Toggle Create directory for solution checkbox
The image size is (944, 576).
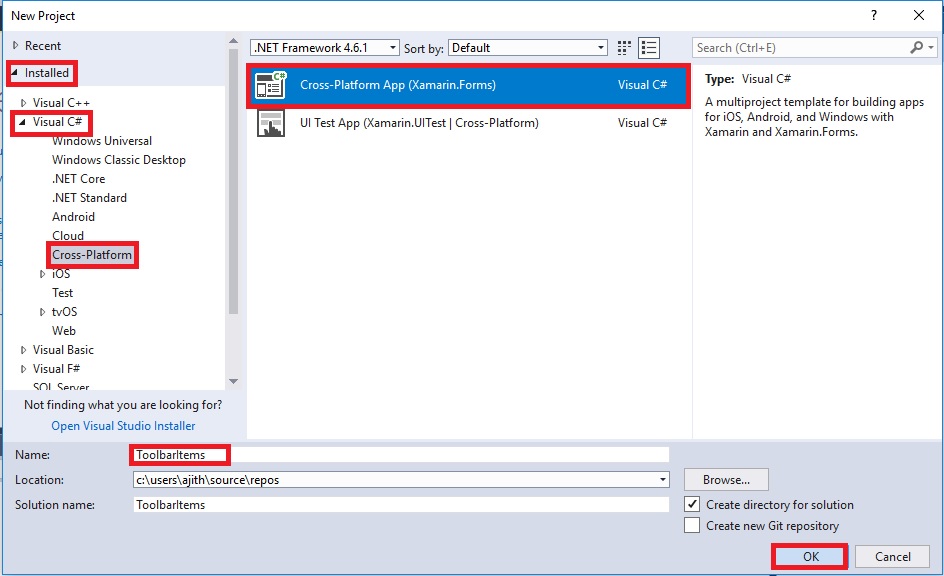point(692,504)
